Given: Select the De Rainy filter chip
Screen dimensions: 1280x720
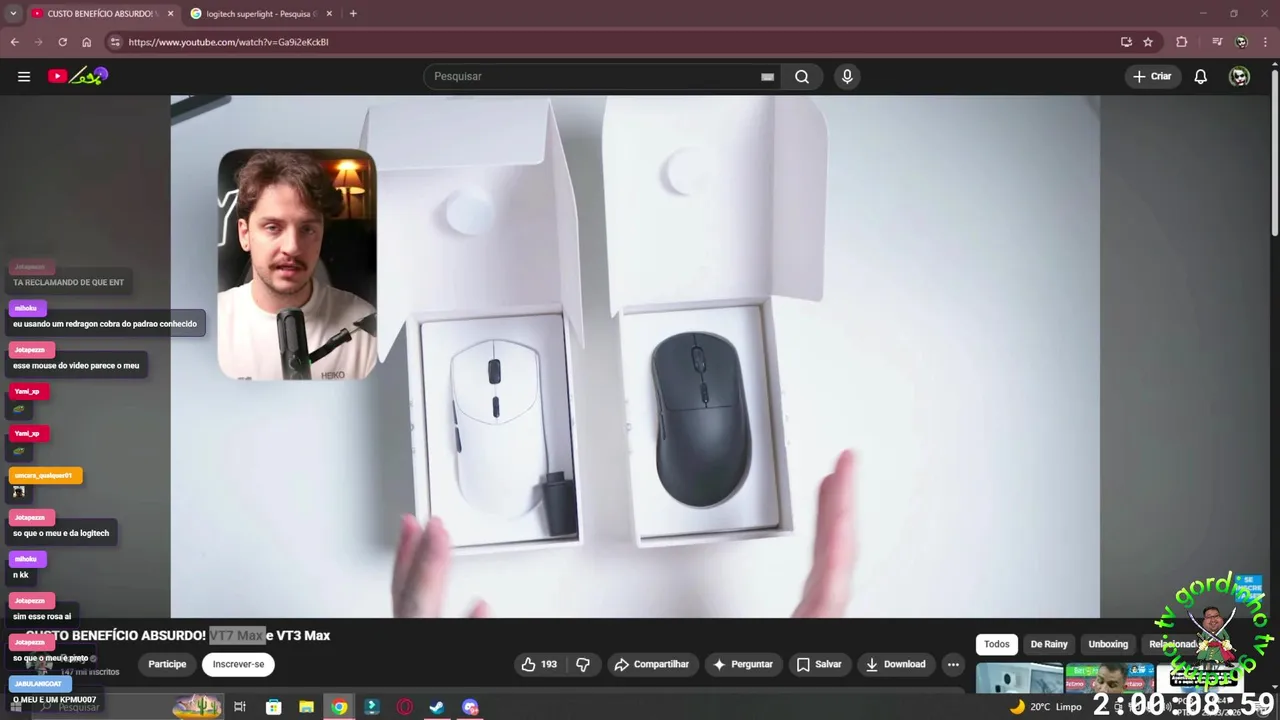Looking at the screenshot, I should coord(1049,644).
